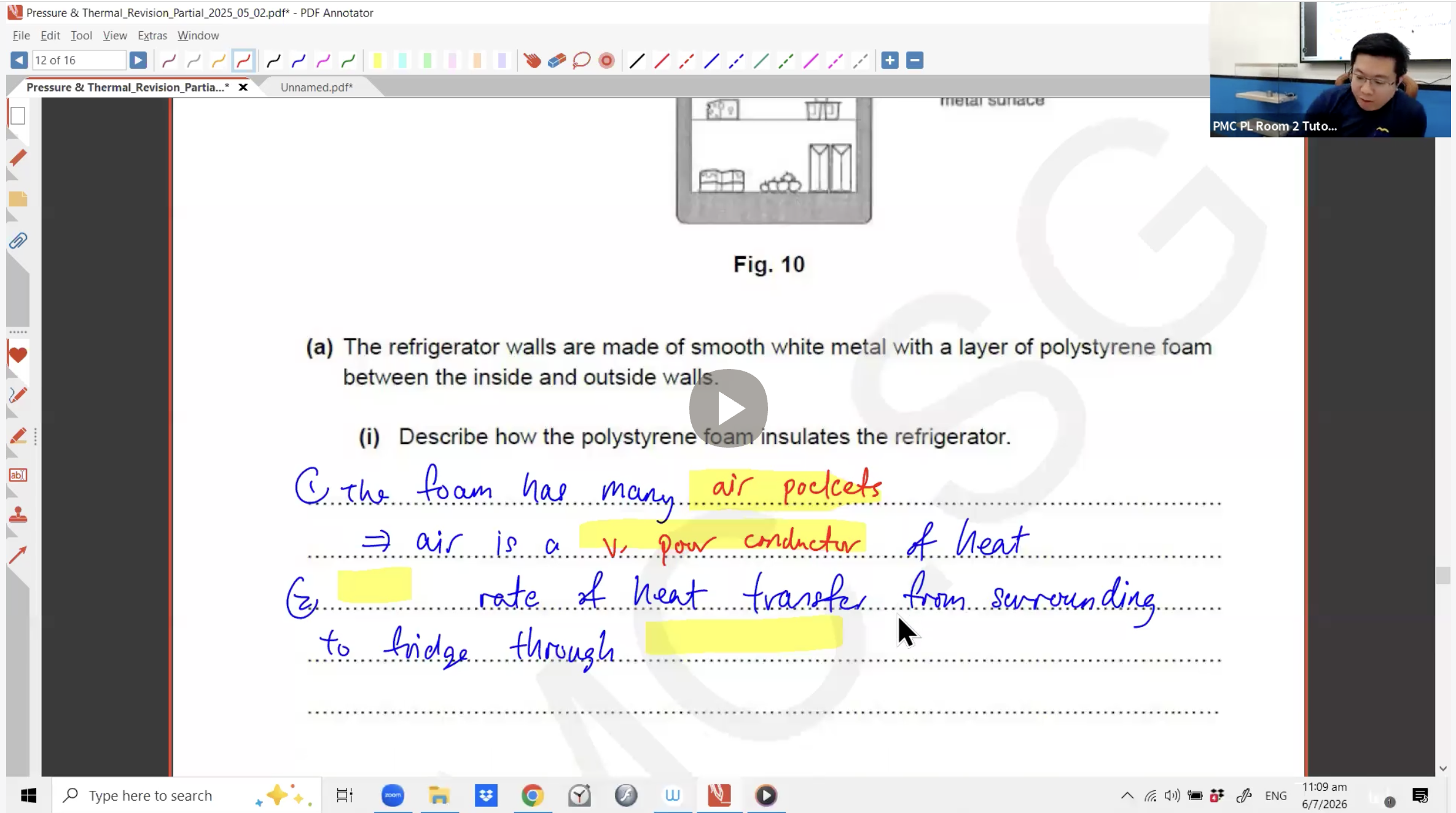The height and width of the screenshot is (813, 1456).
Task: Show hidden system tray icons
Action: click(x=1127, y=796)
